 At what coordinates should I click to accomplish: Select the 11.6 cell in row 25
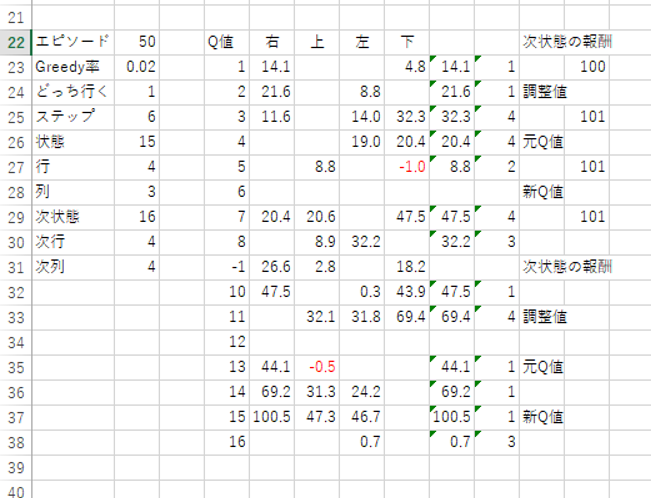[x=272, y=117]
